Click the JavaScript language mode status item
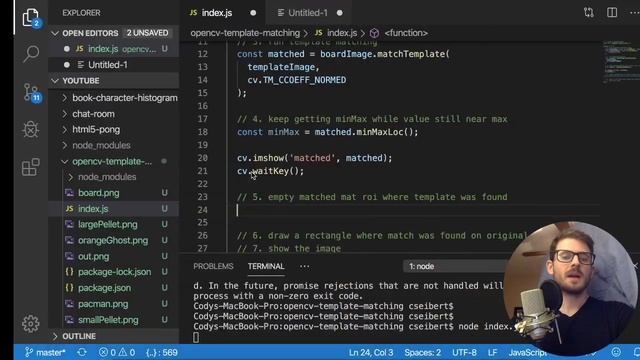 pos(527,352)
